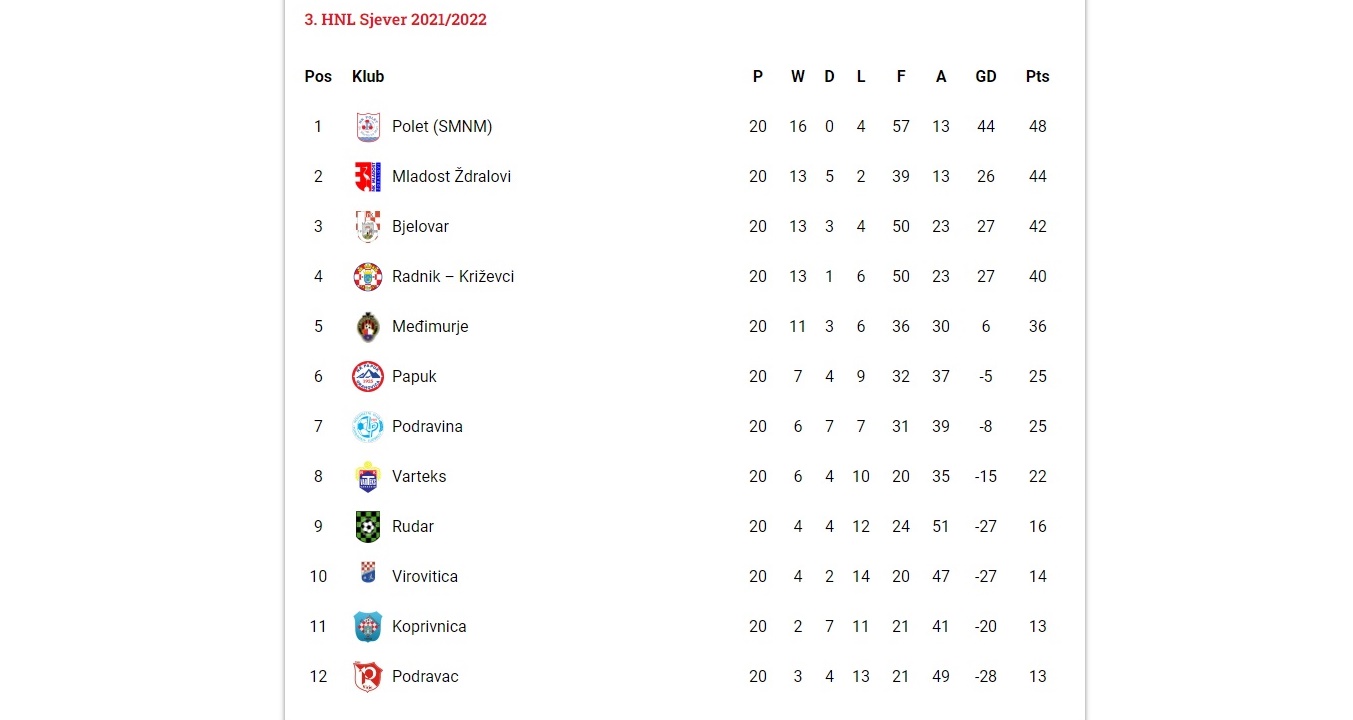This screenshot has height=720, width=1353.
Task: Click the Radnik – Križevci club badge
Action: click(368, 277)
